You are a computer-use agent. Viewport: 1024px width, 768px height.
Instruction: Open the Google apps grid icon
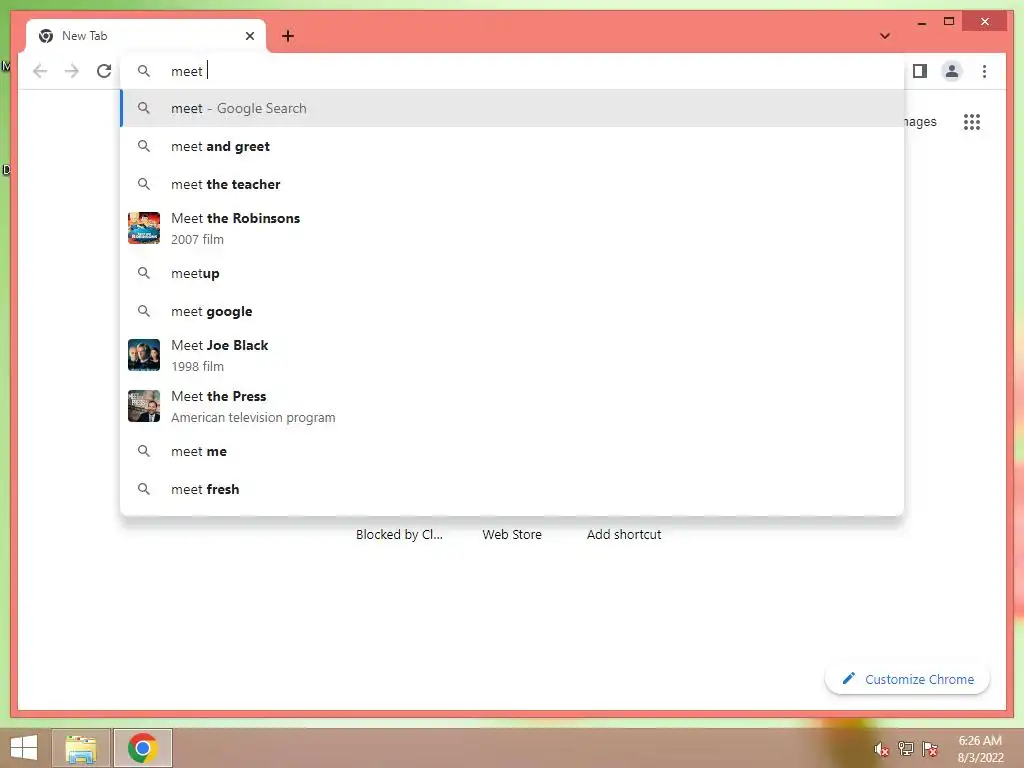coord(972,122)
